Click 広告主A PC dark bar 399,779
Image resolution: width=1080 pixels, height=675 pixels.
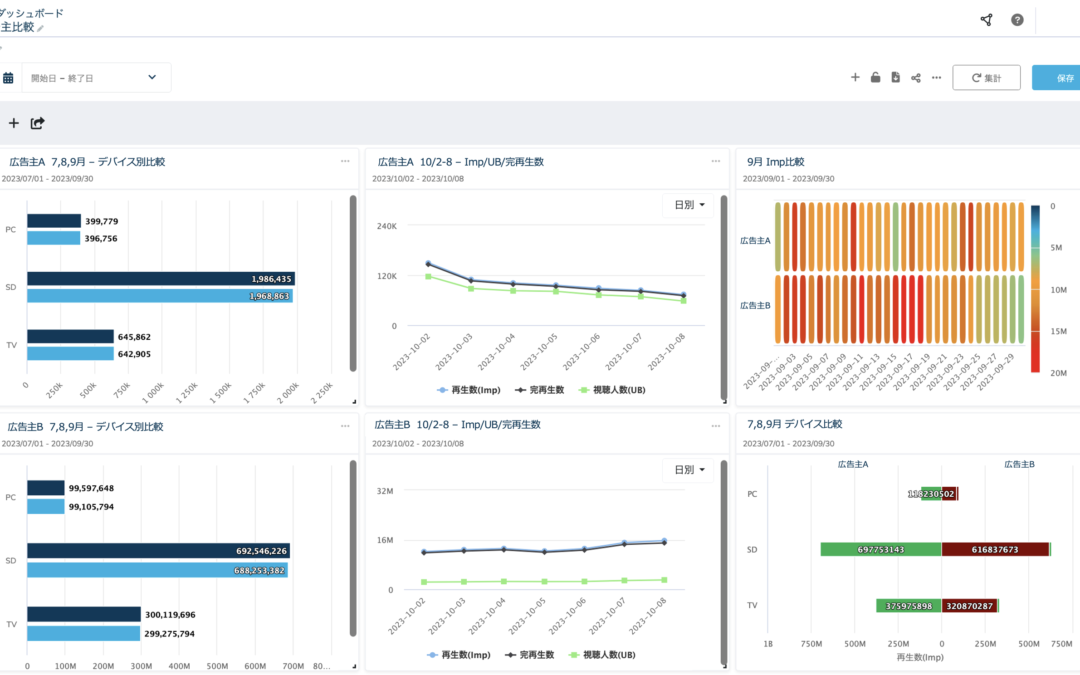[54, 220]
